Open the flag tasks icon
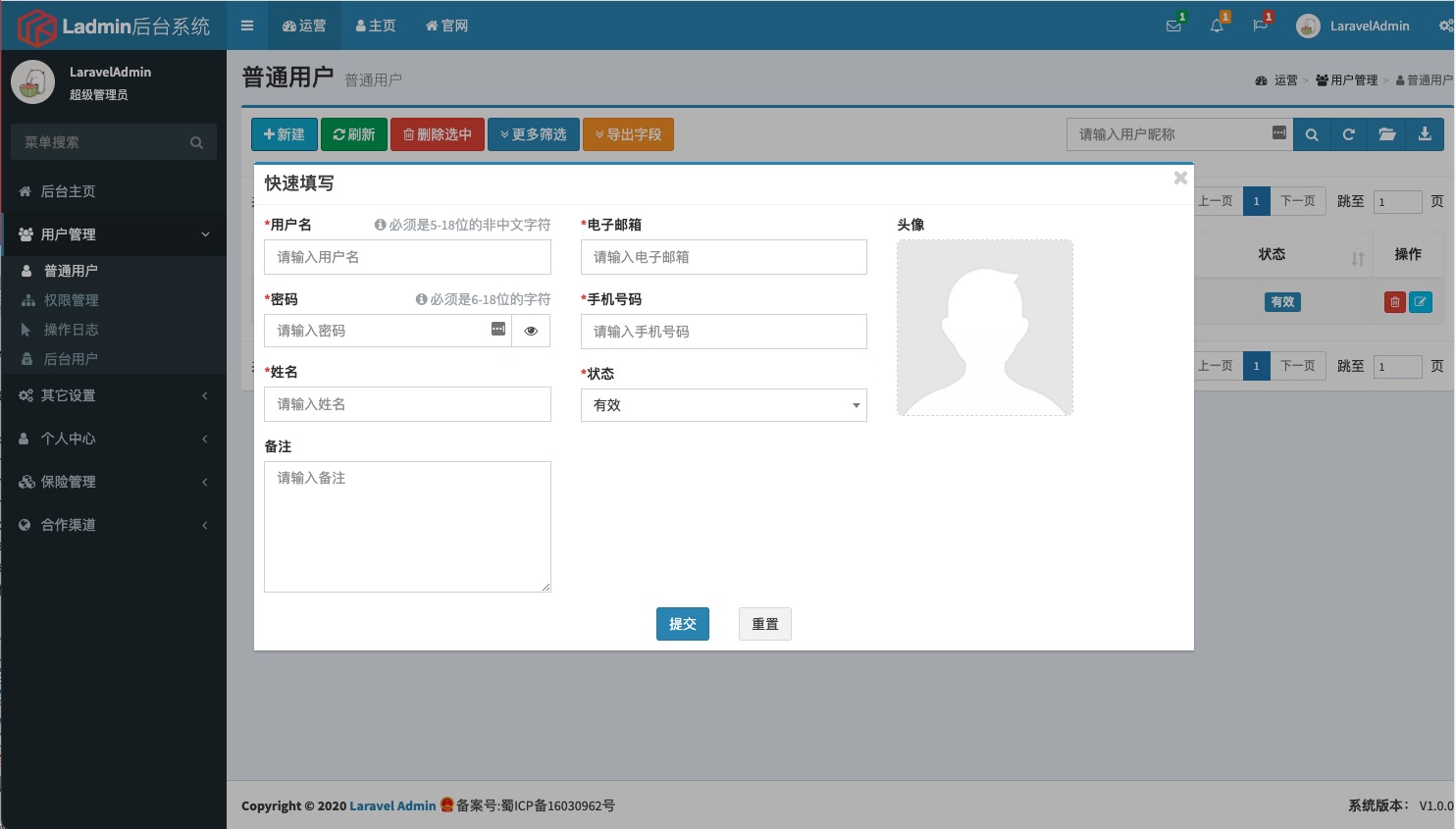The width and height of the screenshot is (1456, 829). 1260,26
